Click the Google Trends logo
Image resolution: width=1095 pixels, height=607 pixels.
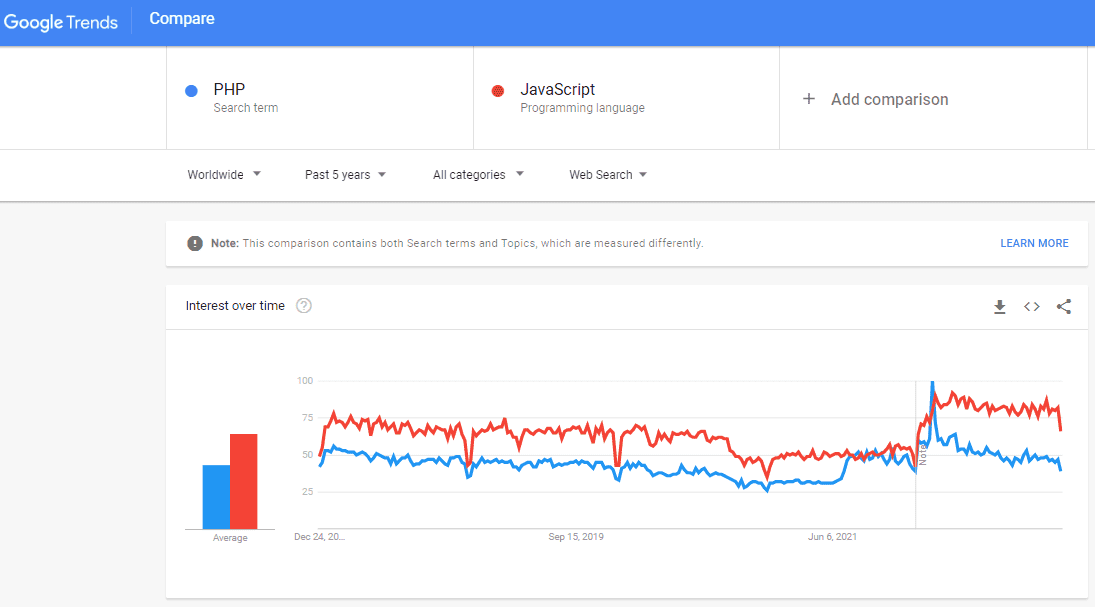pyautogui.click(x=60, y=22)
